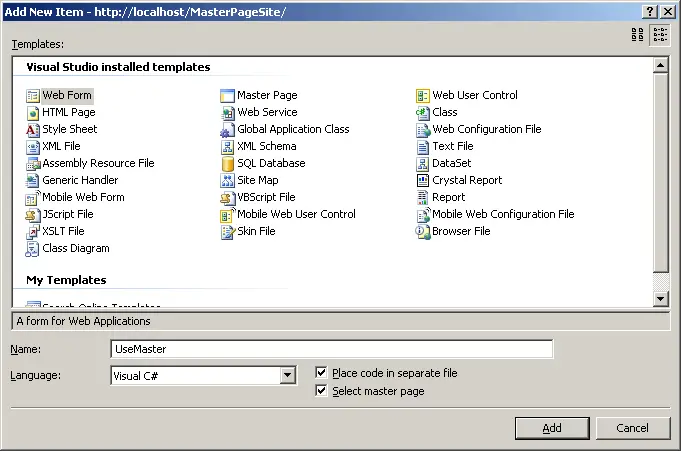Click templates list scroll up arrow
681x451 pixels.
point(660,66)
